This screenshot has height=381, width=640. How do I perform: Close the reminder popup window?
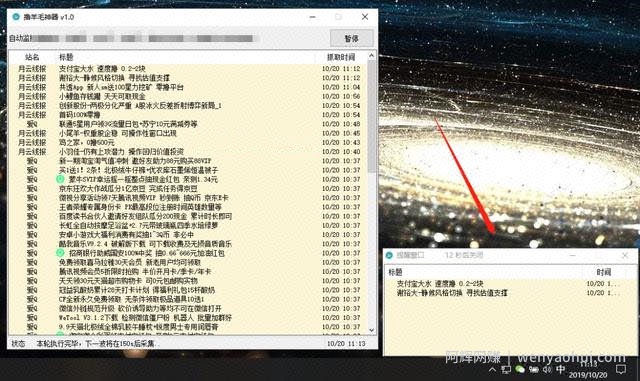(x=625, y=255)
